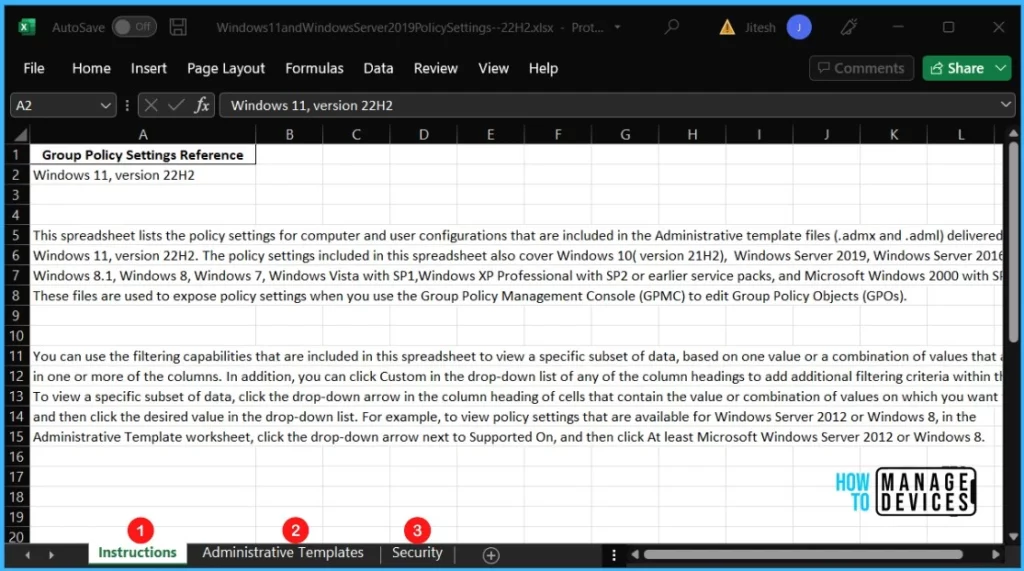Expand the Share dropdown arrow

click(1001, 68)
